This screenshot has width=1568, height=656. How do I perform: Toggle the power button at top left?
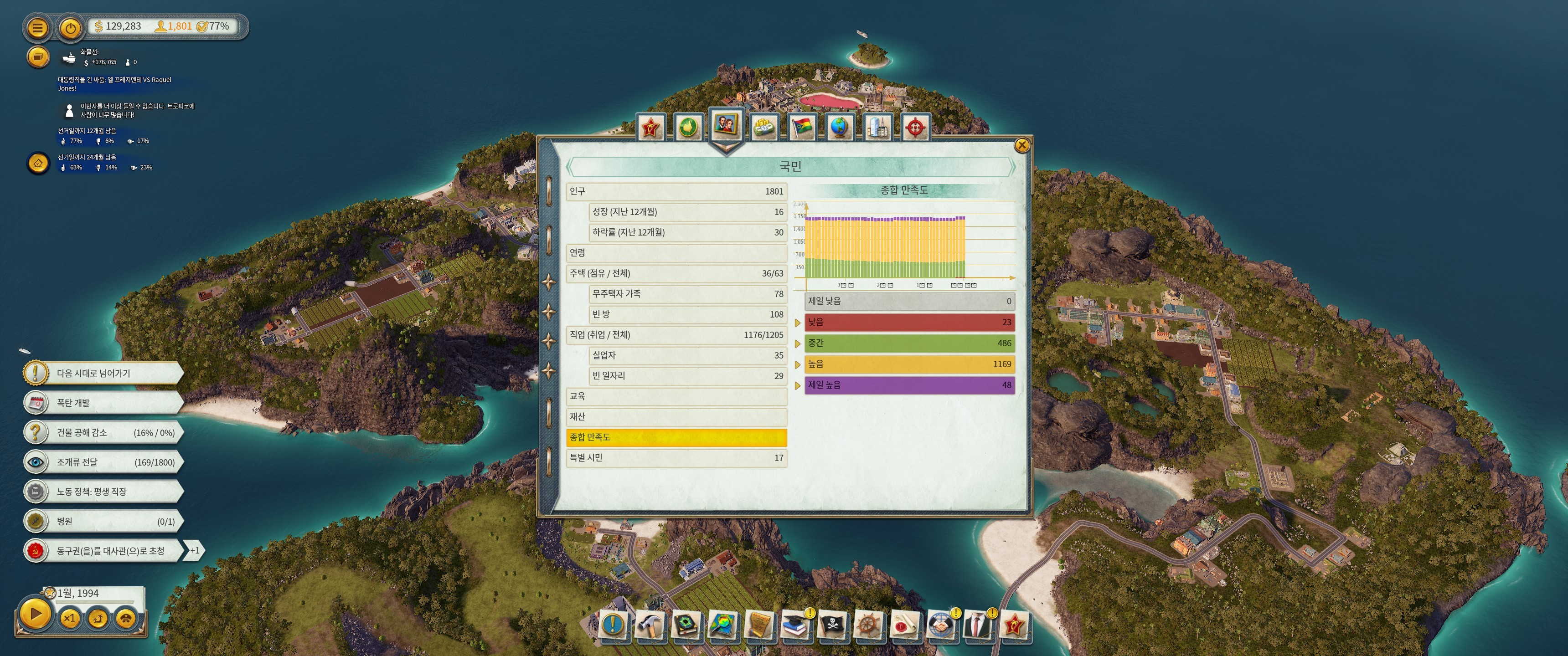(x=71, y=27)
